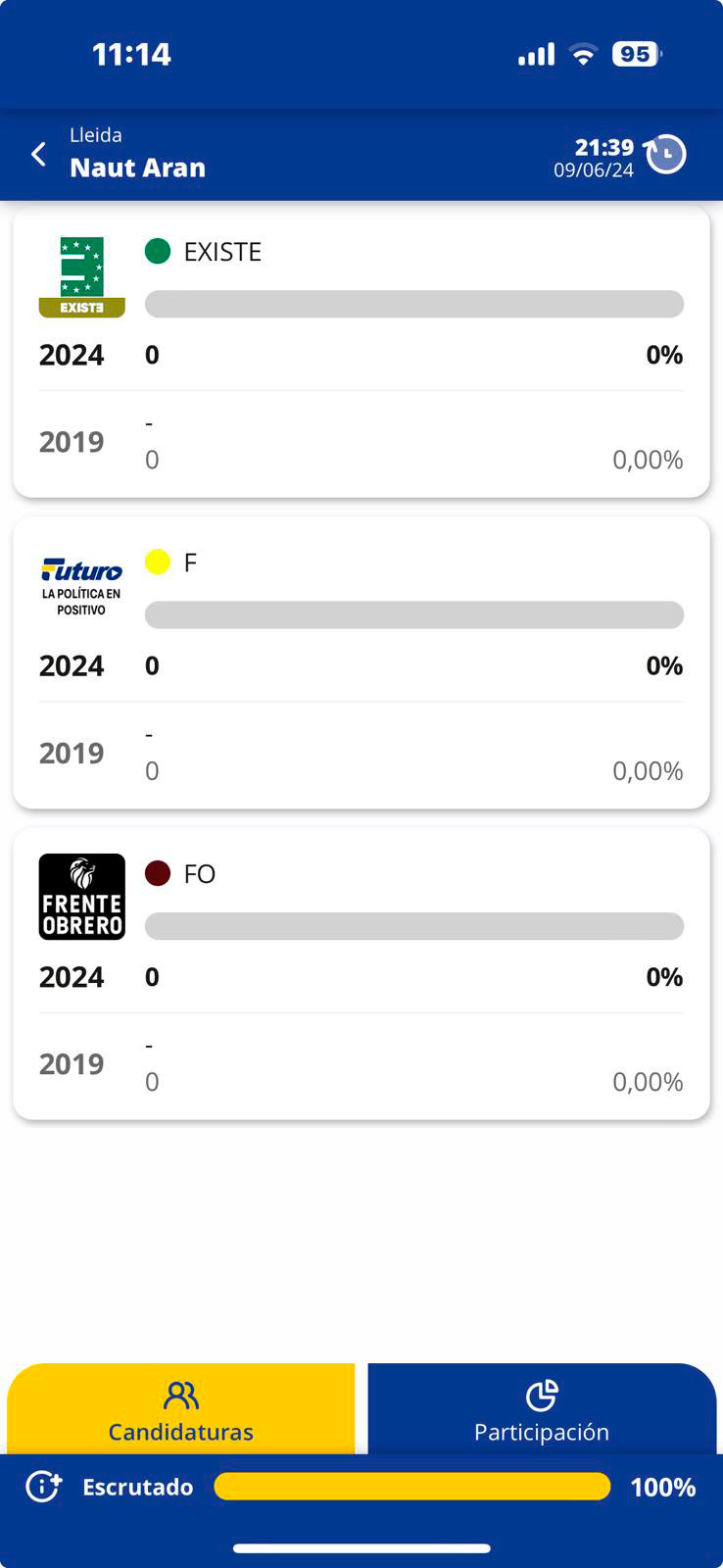
Task: Tap the Futuro party logo
Action: click(81, 586)
